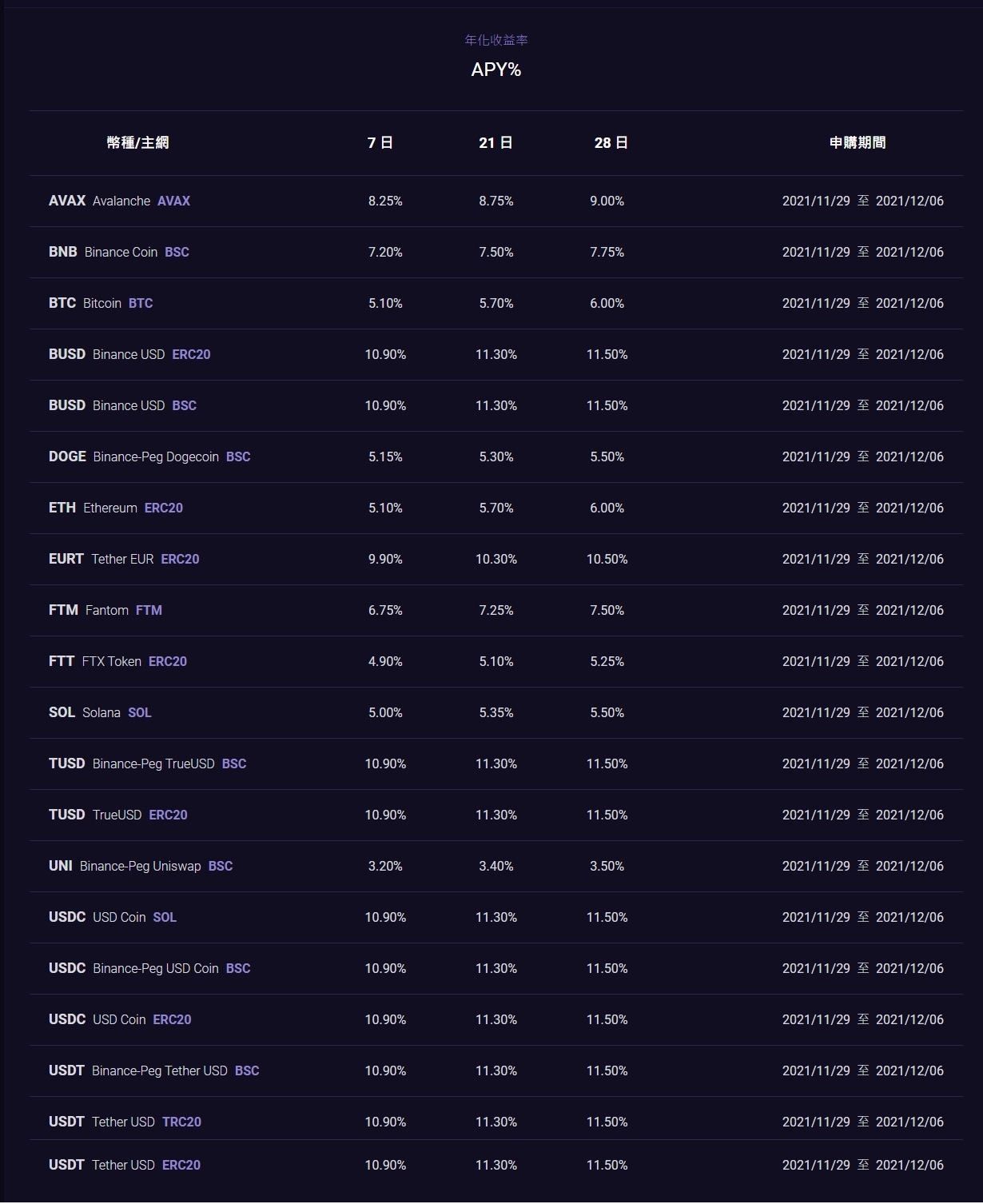Click the 21 日 column header

[495, 142]
